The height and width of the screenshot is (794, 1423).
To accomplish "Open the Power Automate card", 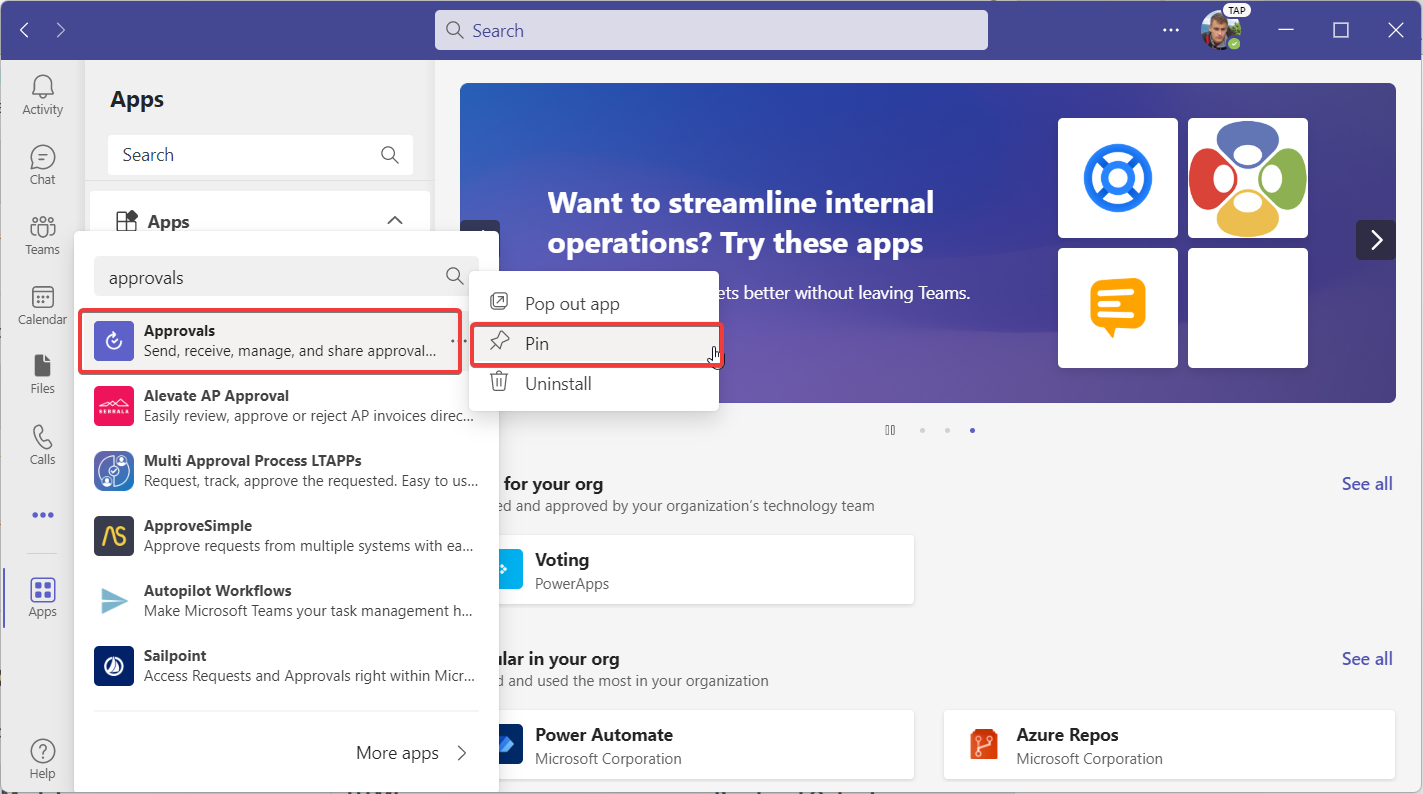I will tap(704, 744).
